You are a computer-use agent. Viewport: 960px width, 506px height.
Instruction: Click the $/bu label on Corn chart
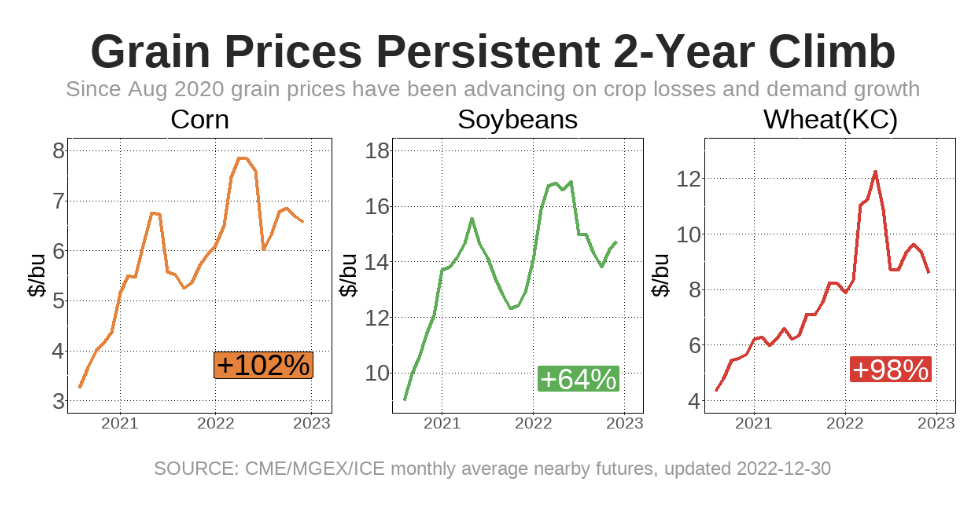(35, 276)
